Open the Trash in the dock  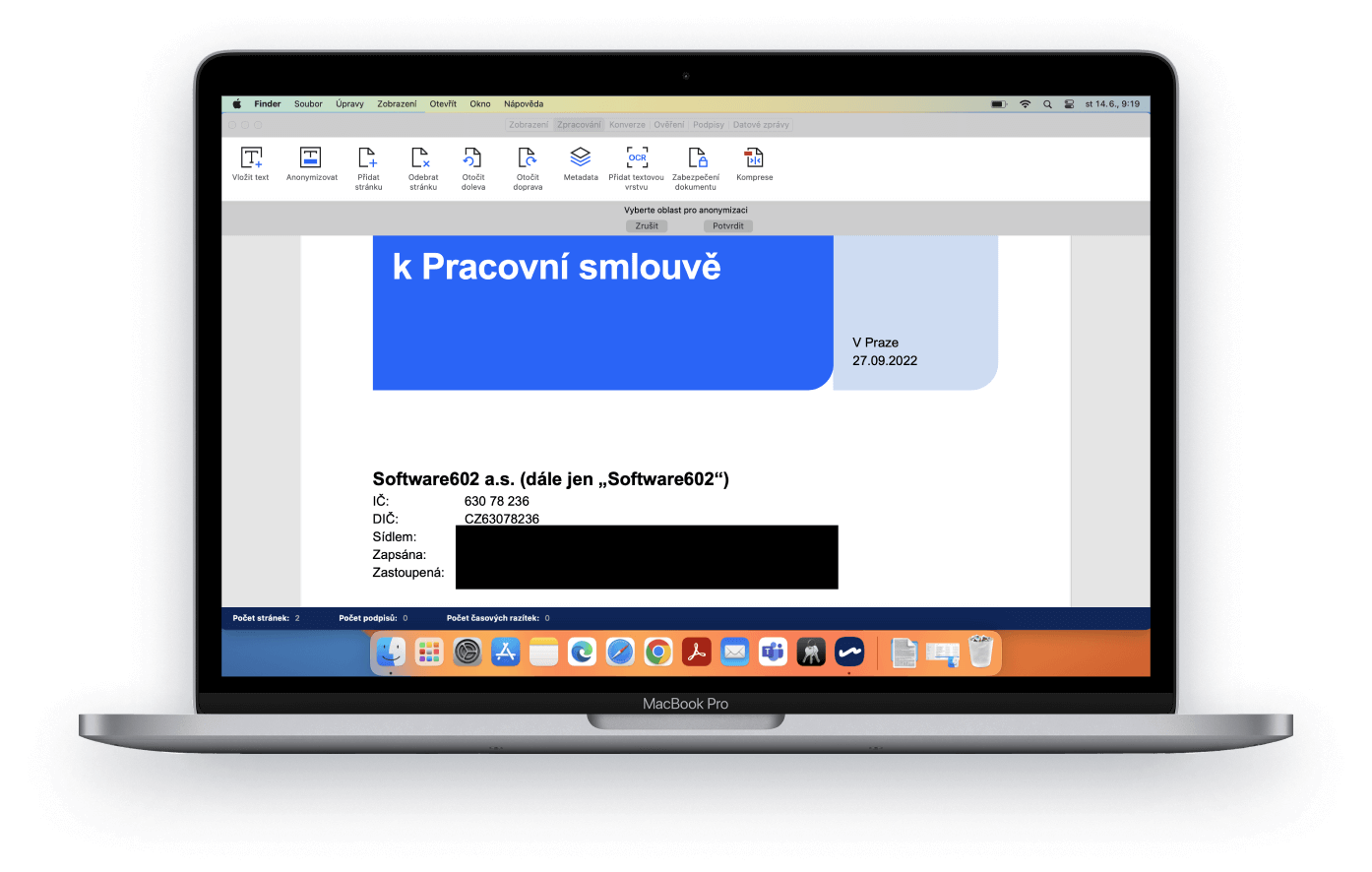tap(980, 652)
